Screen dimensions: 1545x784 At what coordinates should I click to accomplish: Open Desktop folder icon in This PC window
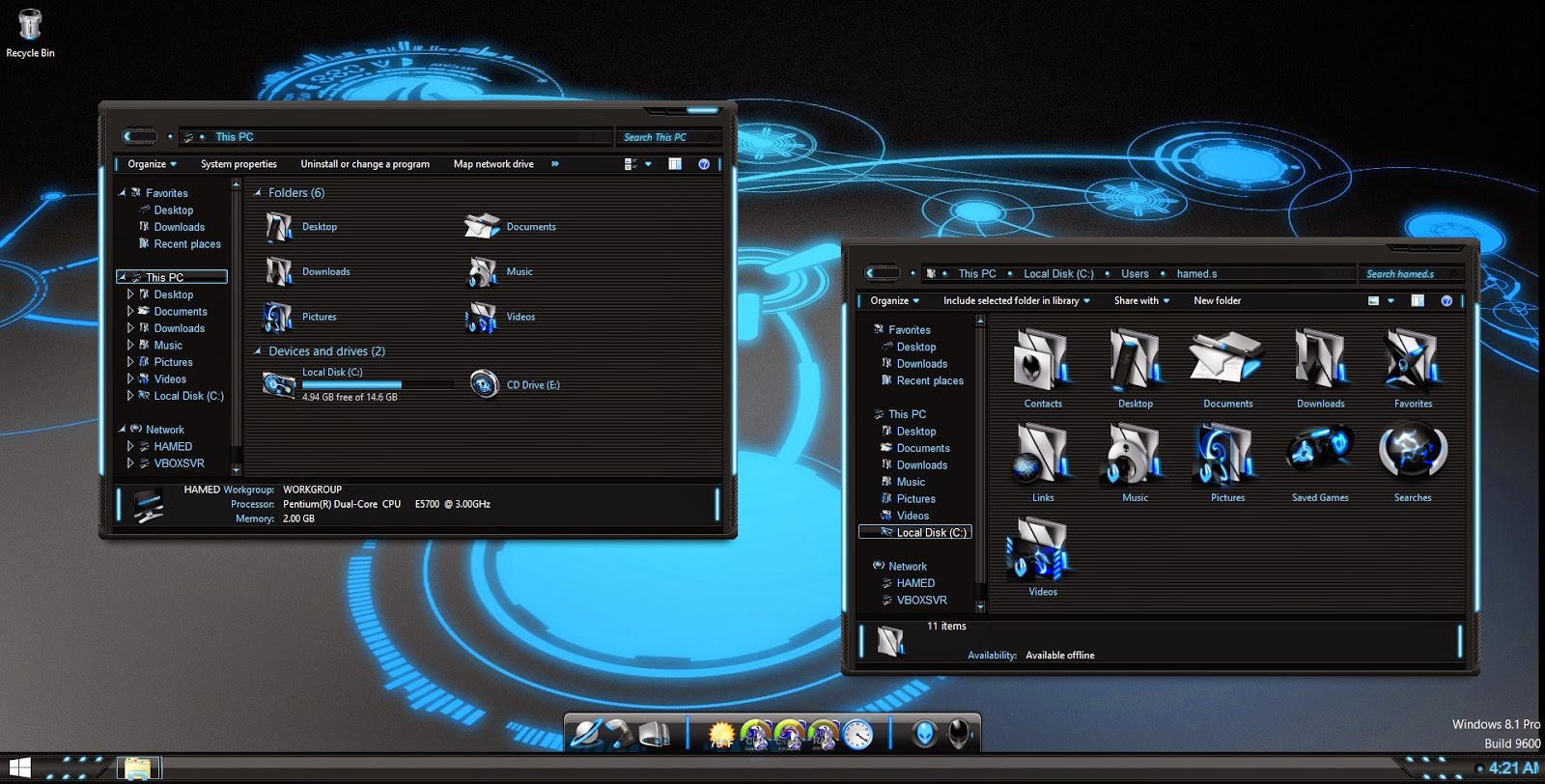click(x=279, y=227)
